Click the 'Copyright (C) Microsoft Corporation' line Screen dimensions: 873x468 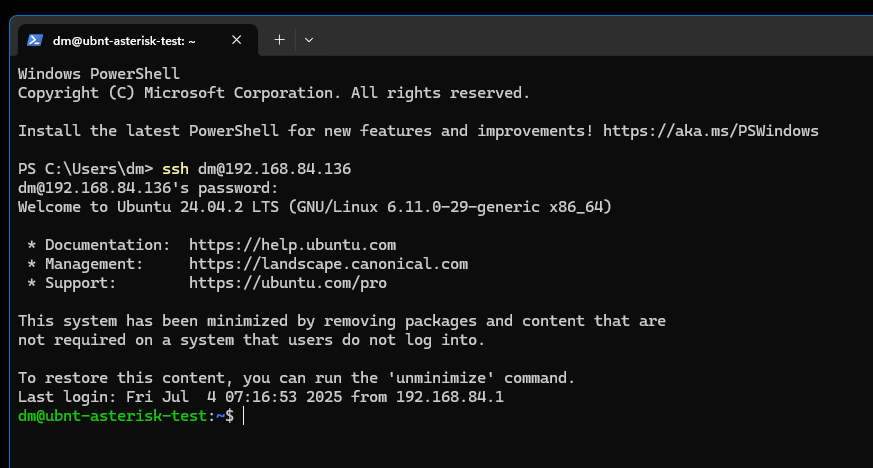274,93
